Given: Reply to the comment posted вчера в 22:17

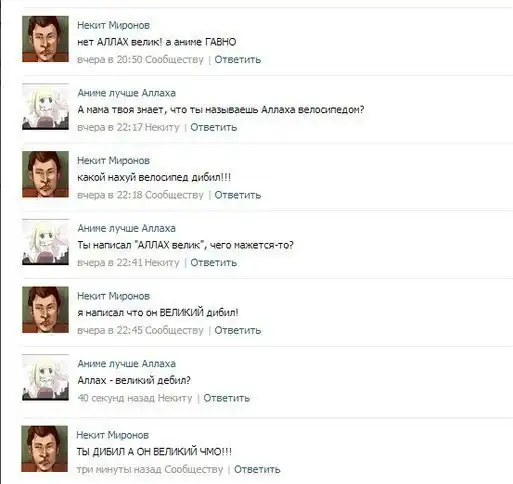Looking at the screenshot, I should 214,127.
